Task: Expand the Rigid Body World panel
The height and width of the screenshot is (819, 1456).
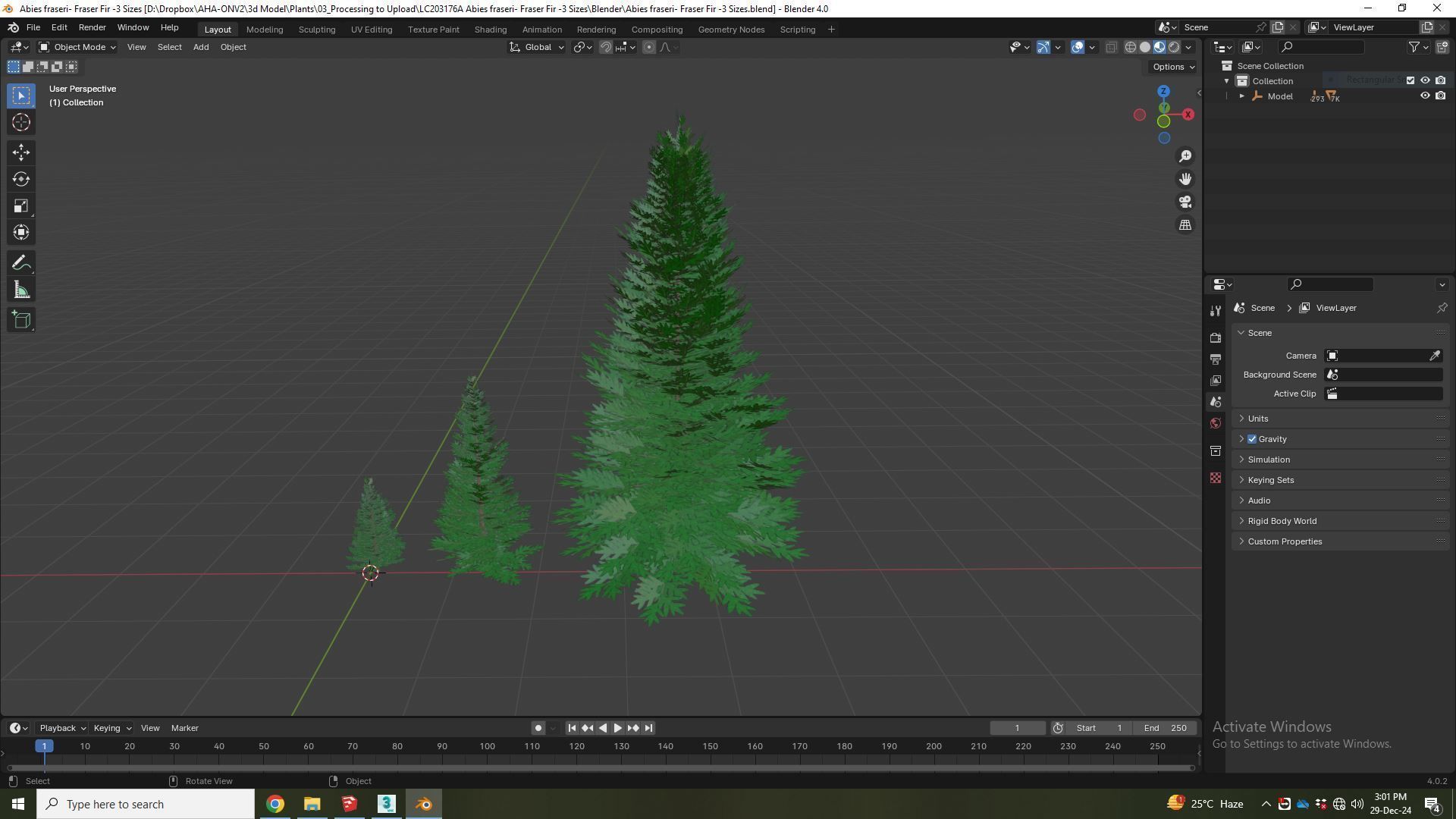Action: 1282,521
